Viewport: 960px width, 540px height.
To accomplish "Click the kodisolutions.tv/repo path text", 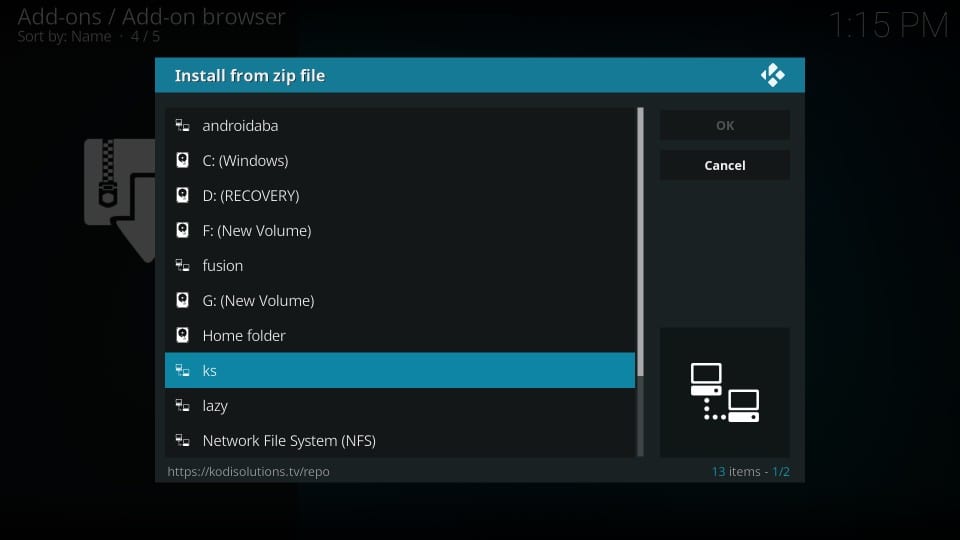I will point(249,471).
